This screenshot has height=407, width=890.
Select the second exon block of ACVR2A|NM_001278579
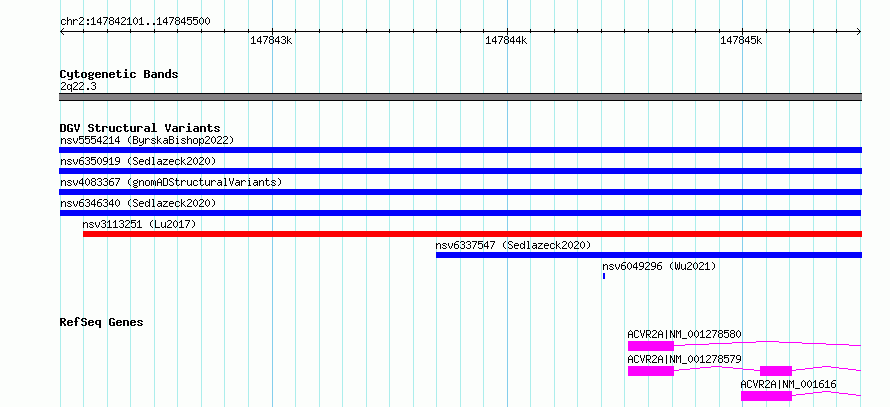click(776, 371)
